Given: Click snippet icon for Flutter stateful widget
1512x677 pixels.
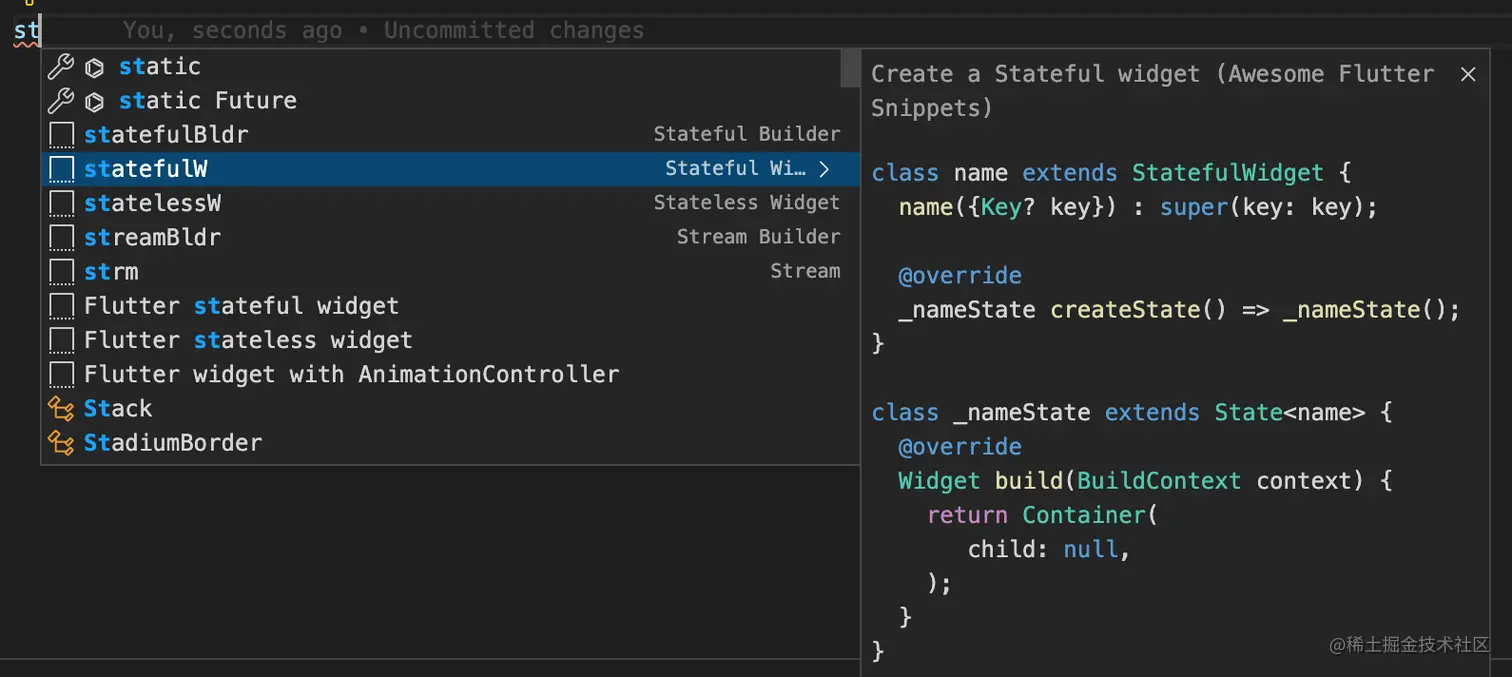Looking at the screenshot, I should tap(62, 306).
